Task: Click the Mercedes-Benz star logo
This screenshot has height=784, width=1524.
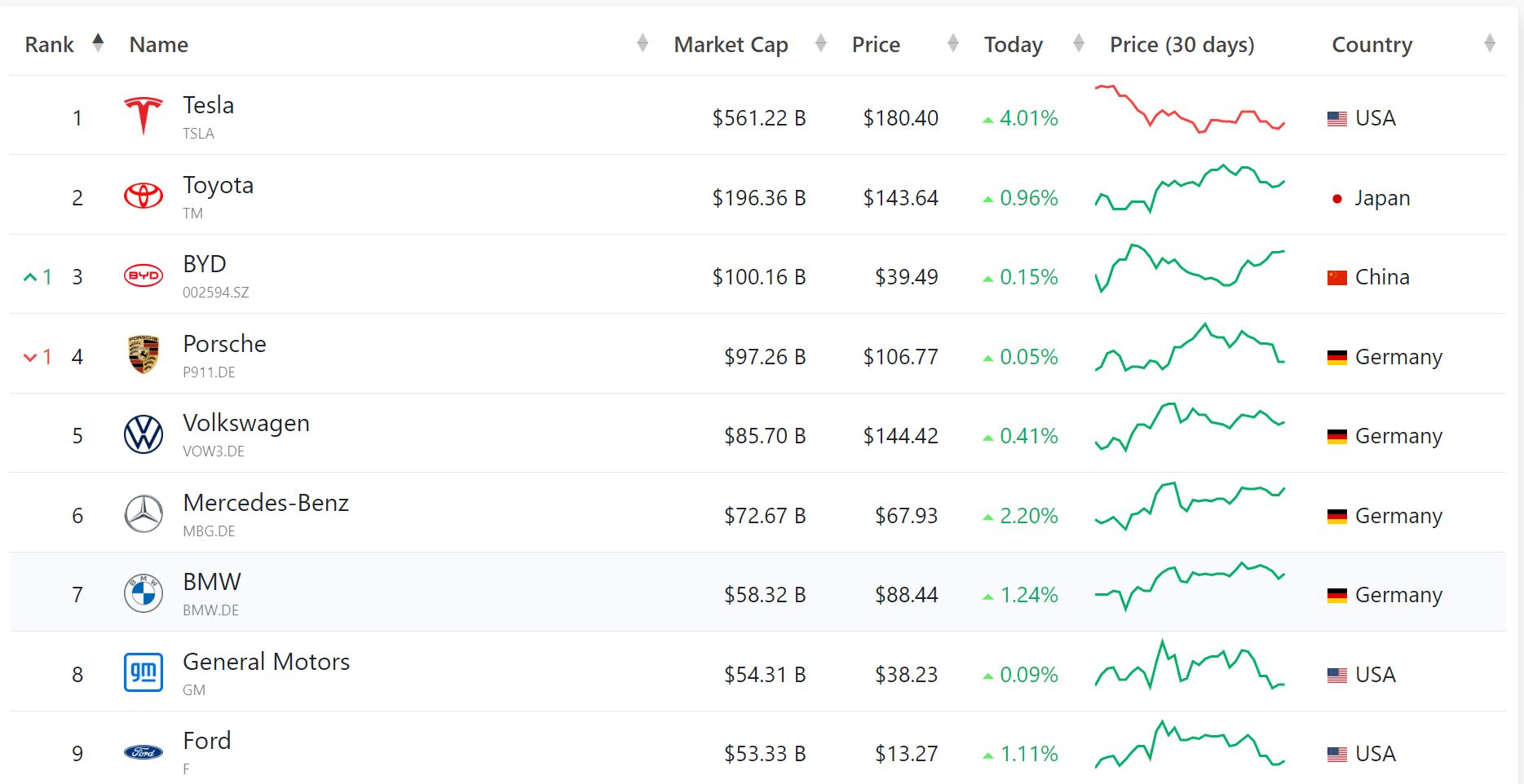Action: coord(144,514)
